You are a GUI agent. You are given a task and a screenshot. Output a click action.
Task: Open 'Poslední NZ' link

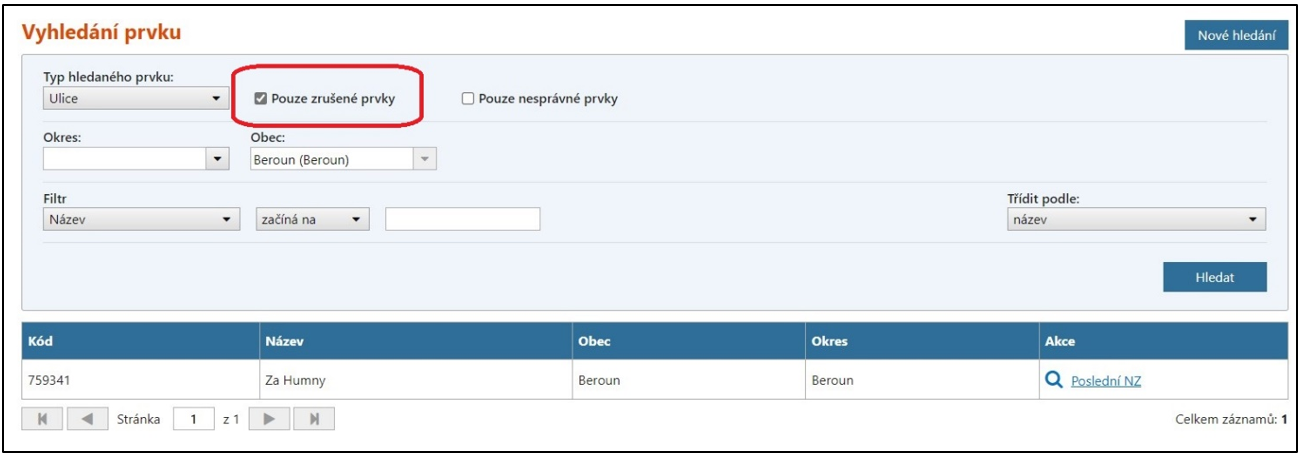[1105, 381]
